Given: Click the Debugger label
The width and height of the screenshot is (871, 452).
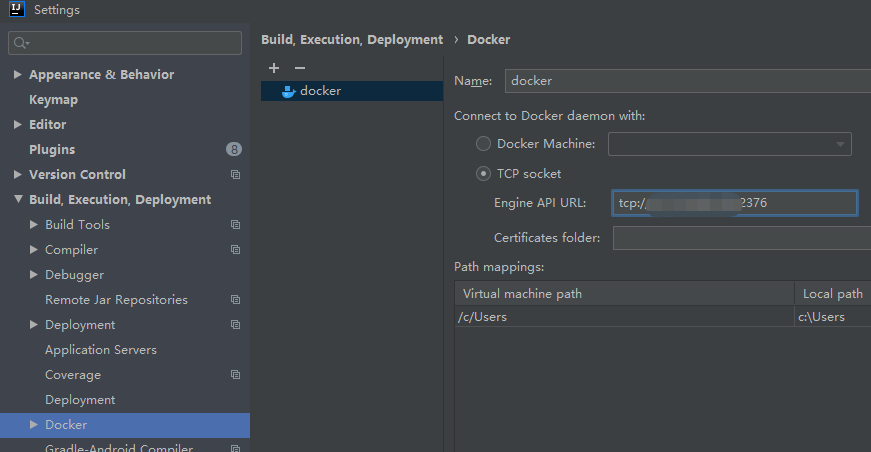Looking at the screenshot, I should (x=74, y=275).
